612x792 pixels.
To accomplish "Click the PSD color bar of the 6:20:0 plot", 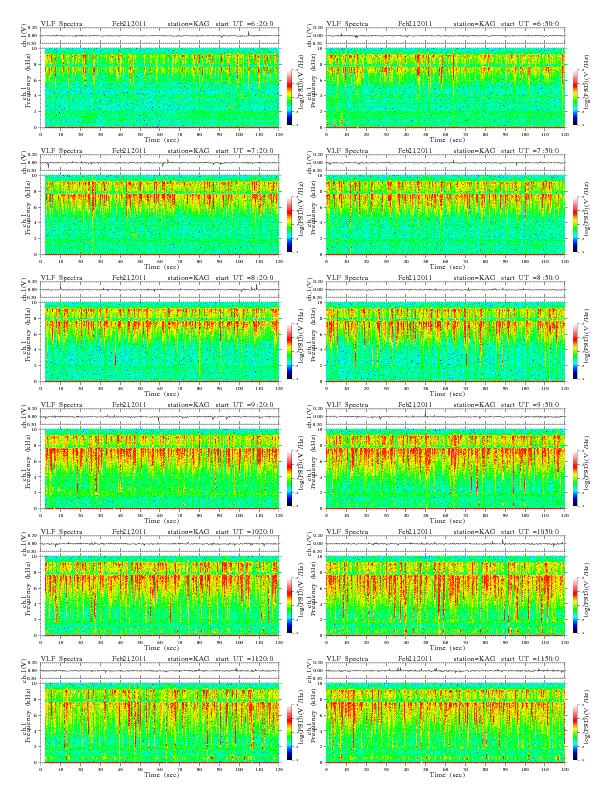I will [x=289, y=96].
